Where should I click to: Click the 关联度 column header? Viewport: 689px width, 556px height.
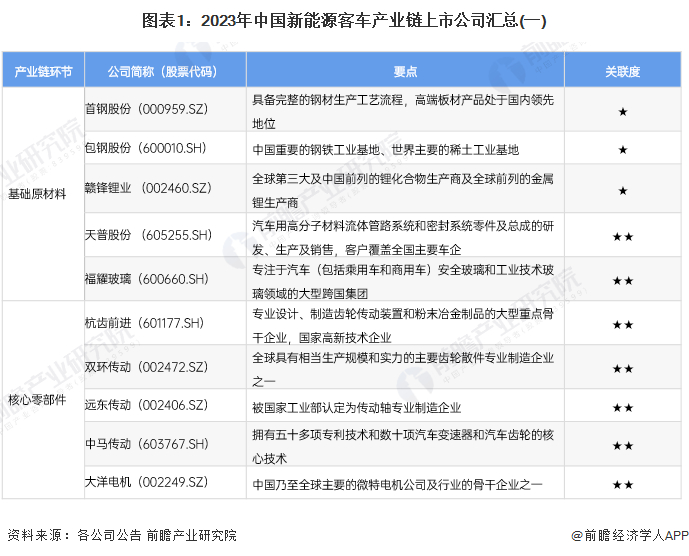[x=623, y=71]
